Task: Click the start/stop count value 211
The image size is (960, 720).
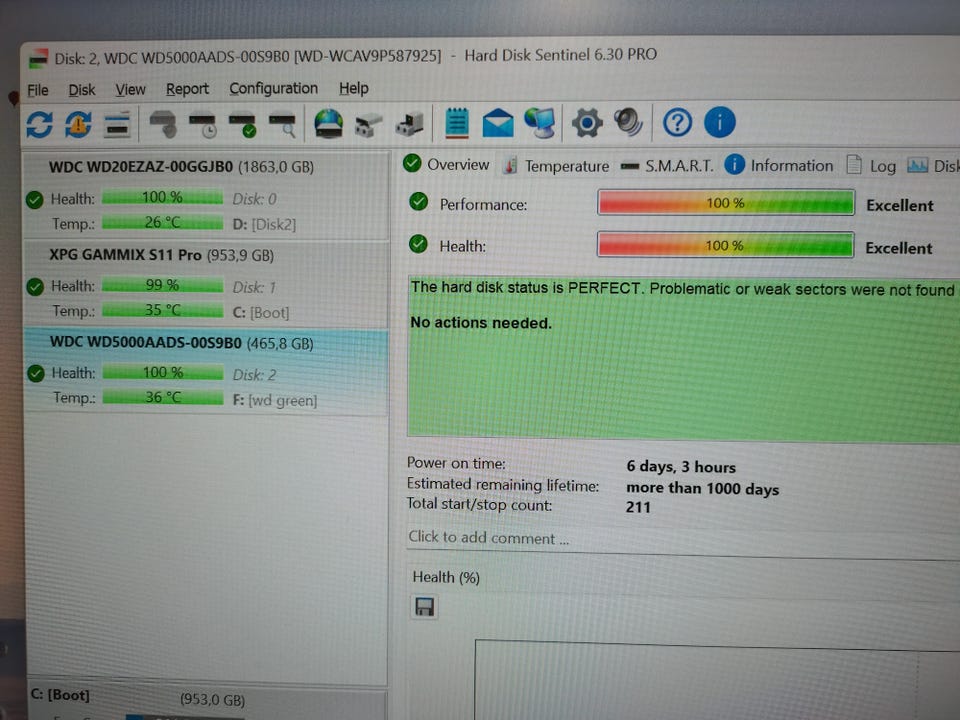Action: coord(638,507)
